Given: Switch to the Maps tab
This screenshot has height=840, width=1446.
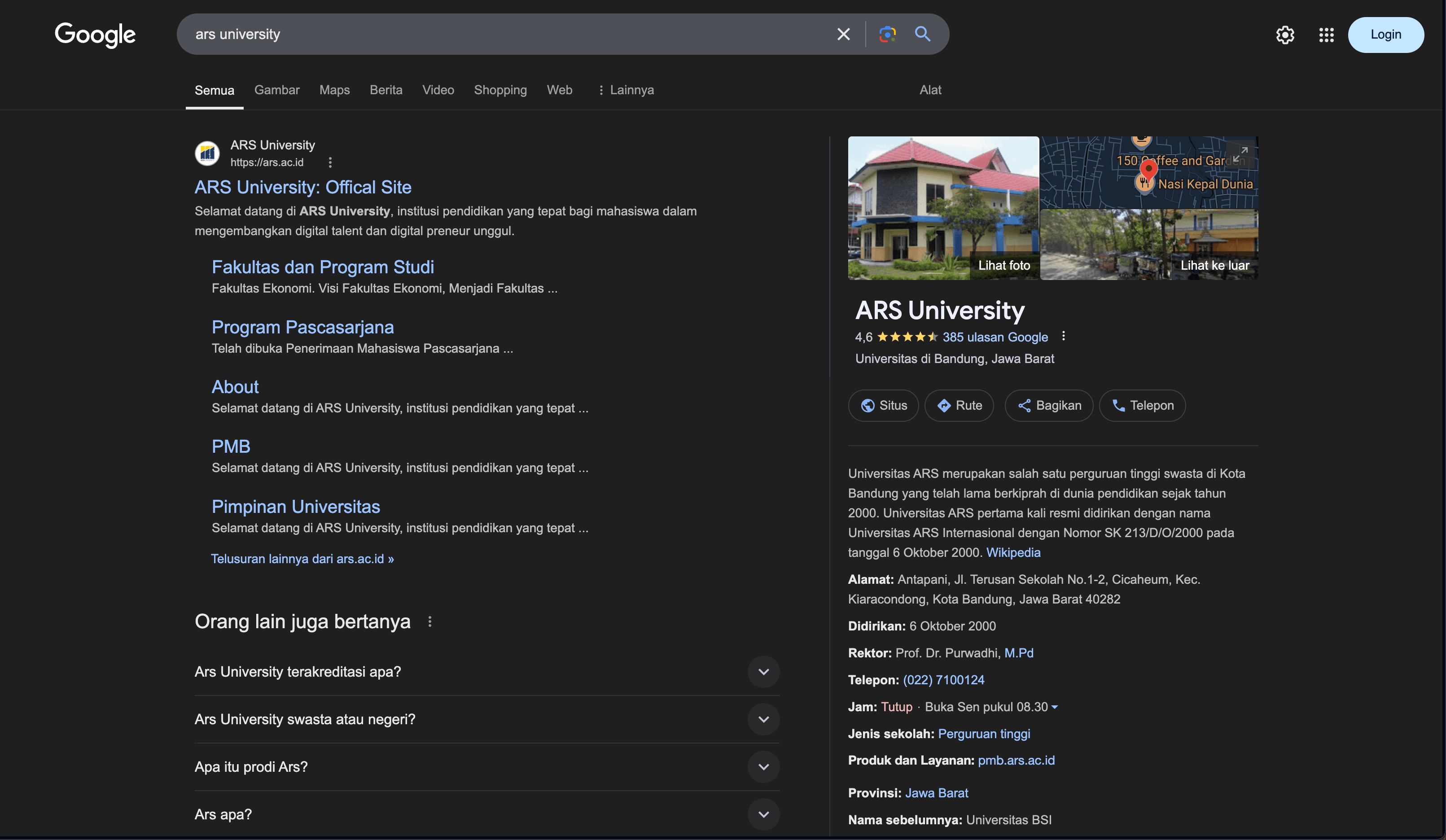Looking at the screenshot, I should 334,90.
